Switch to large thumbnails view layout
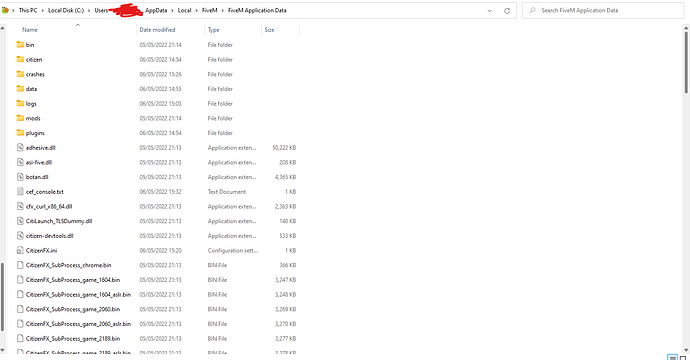690x360 pixels. [x=683, y=357]
